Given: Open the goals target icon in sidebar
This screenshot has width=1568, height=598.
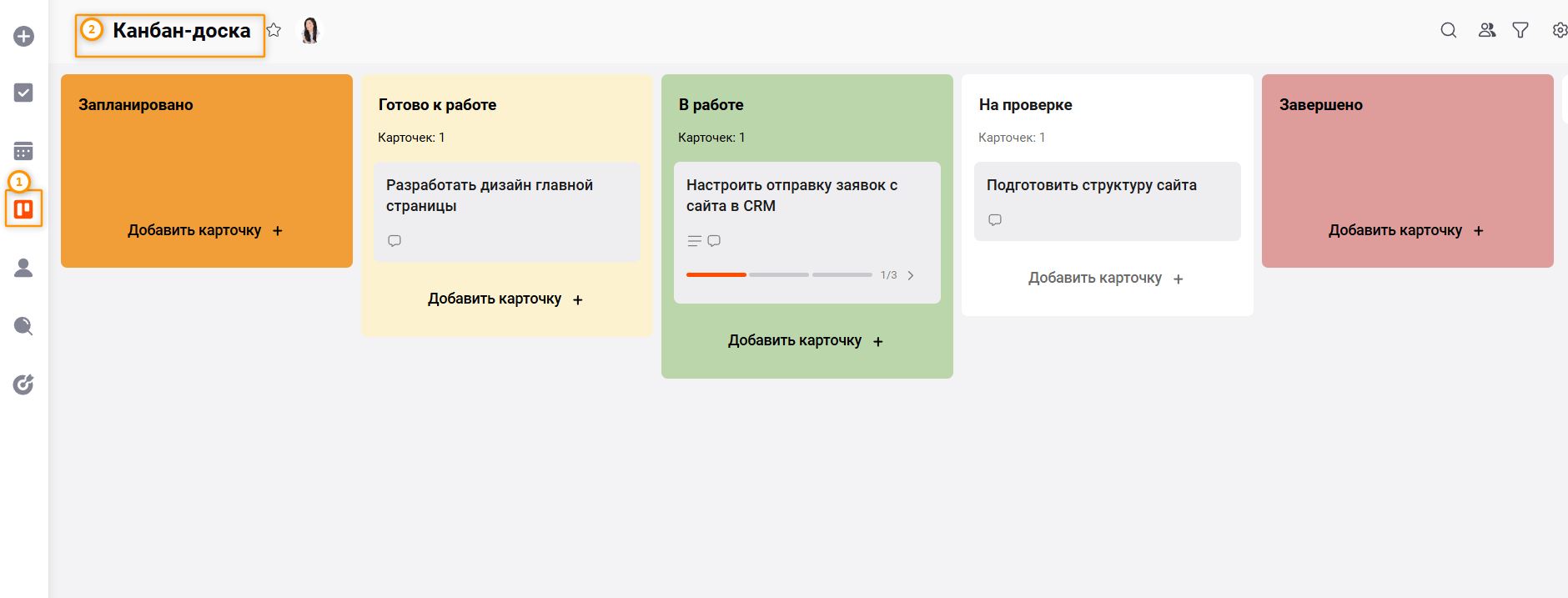Looking at the screenshot, I should [x=23, y=384].
